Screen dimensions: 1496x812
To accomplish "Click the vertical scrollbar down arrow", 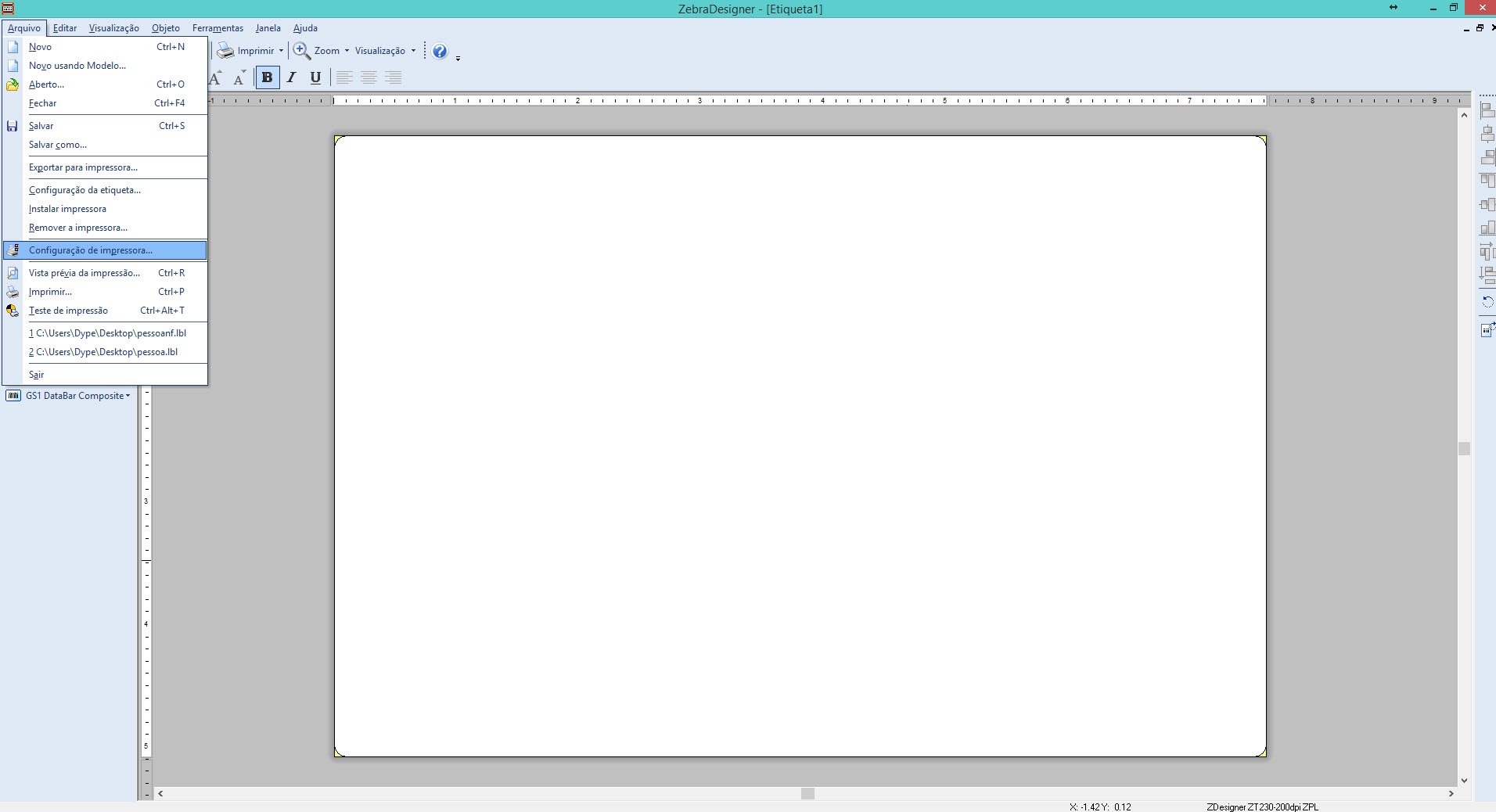I will tap(1464, 780).
